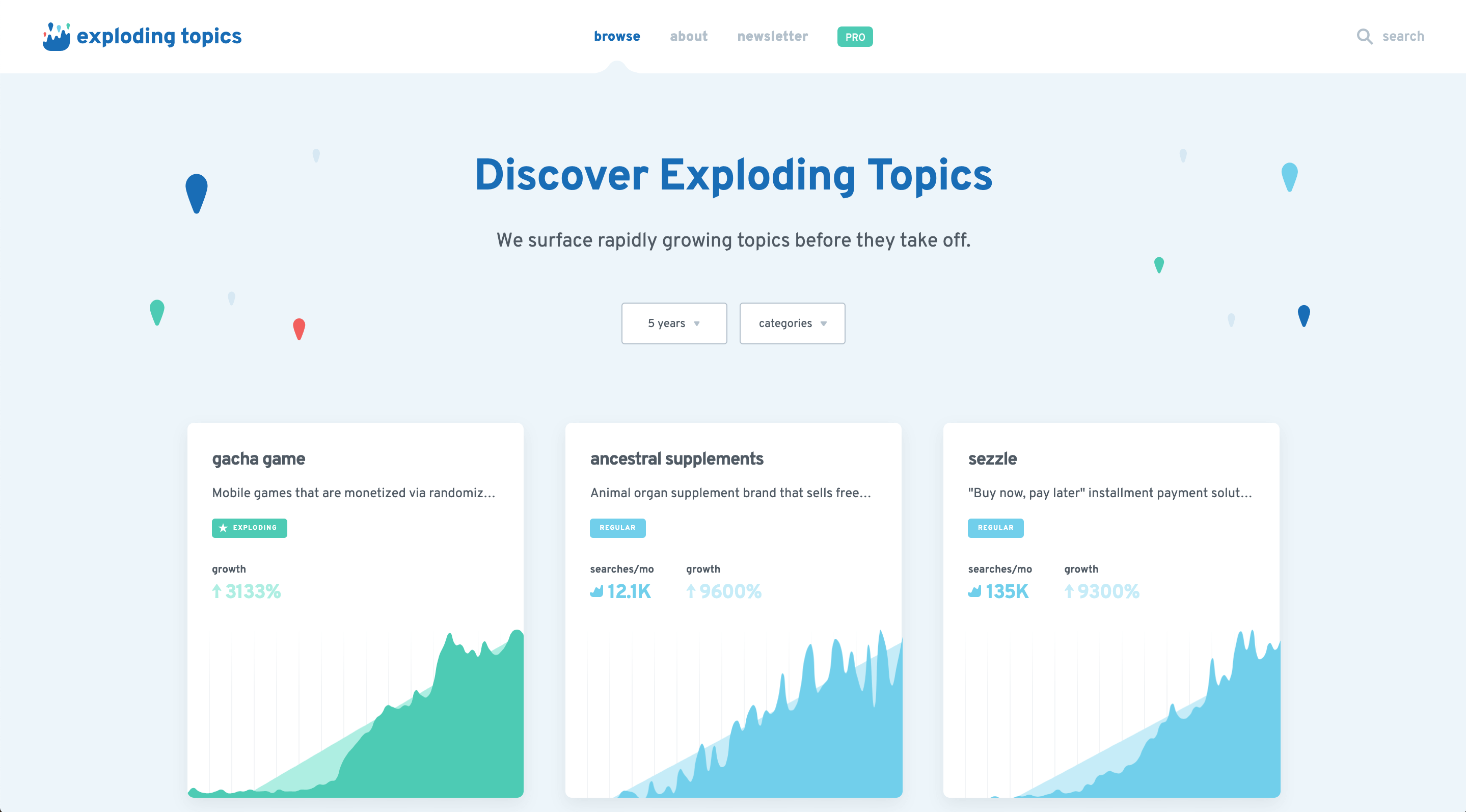Click REGULAR badge on ancestral supplements card

coord(617,528)
